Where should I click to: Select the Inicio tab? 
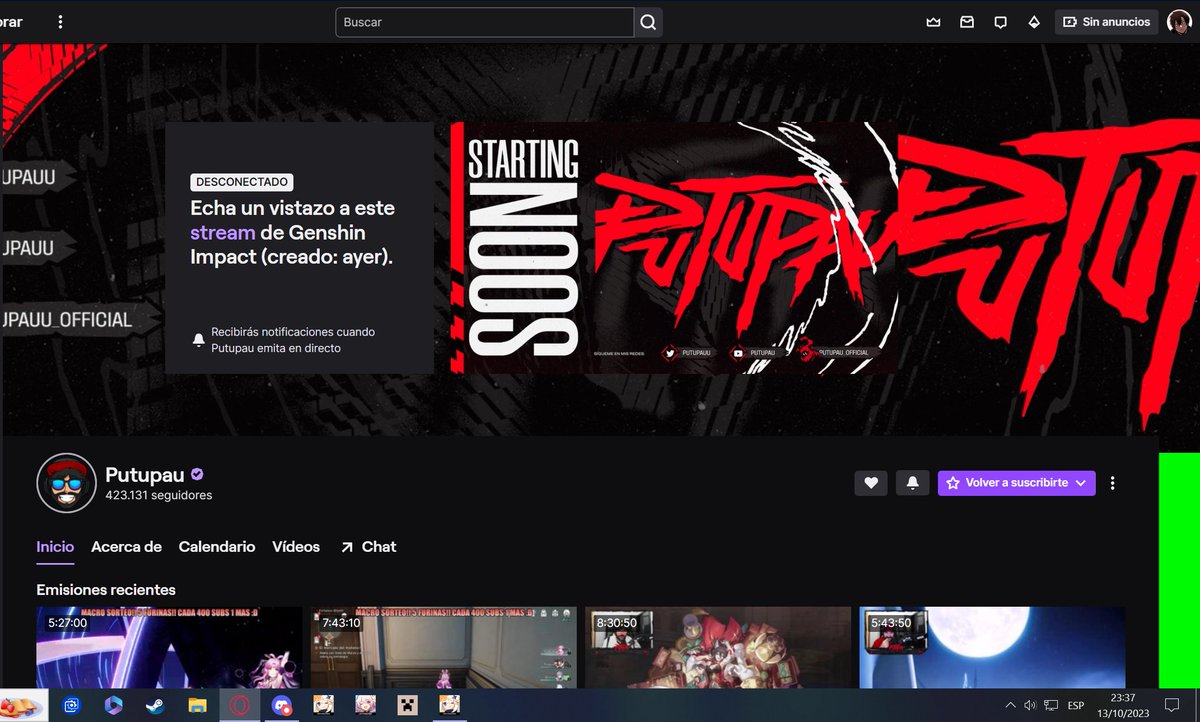click(55, 547)
